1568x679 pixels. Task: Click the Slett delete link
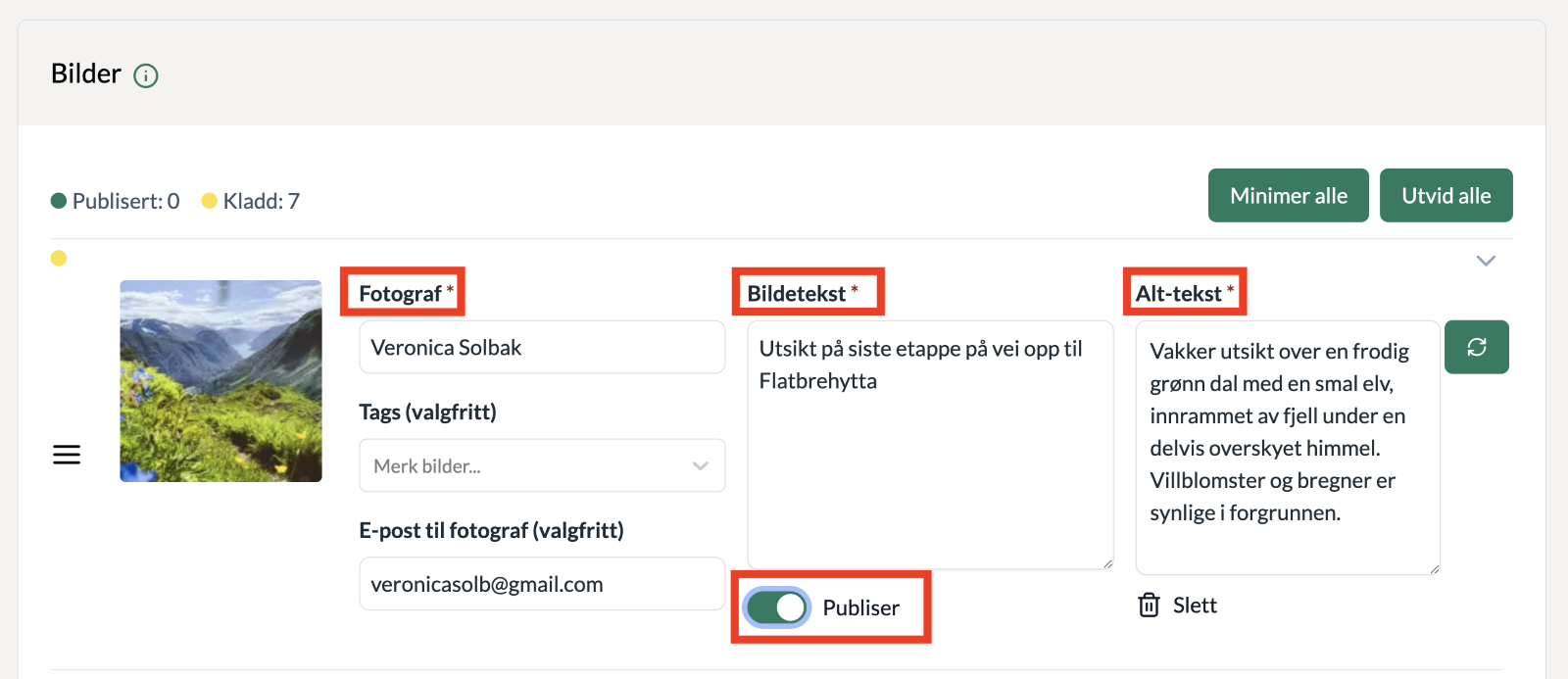coord(1195,606)
